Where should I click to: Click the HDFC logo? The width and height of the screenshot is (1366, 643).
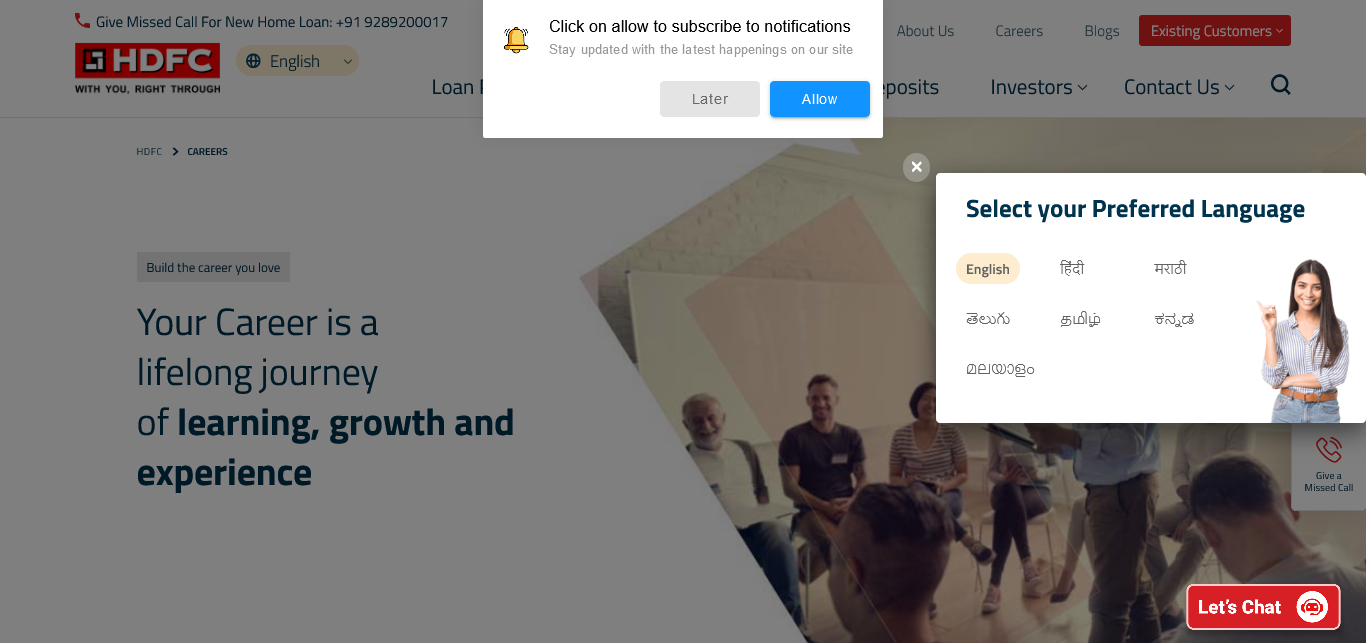147,69
